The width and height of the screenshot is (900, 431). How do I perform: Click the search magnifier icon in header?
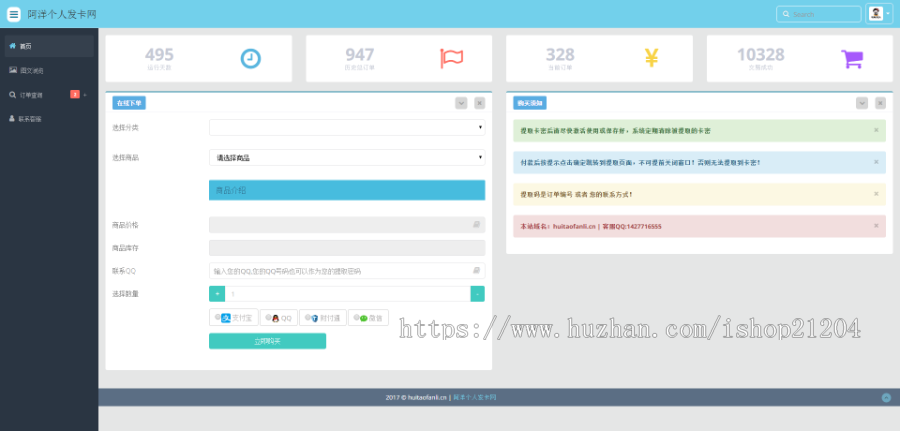click(x=786, y=14)
